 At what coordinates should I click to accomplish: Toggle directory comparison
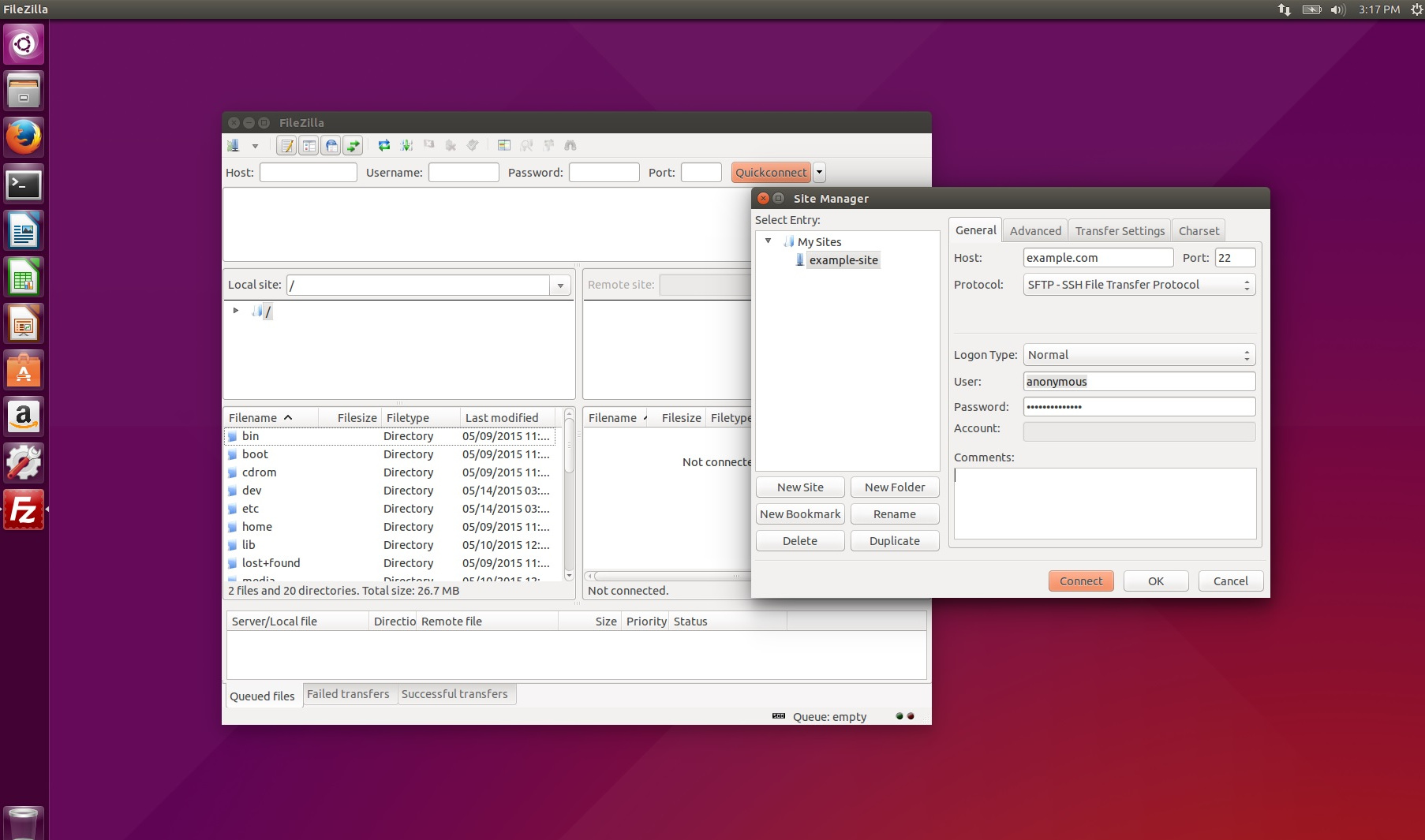[526, 145]
